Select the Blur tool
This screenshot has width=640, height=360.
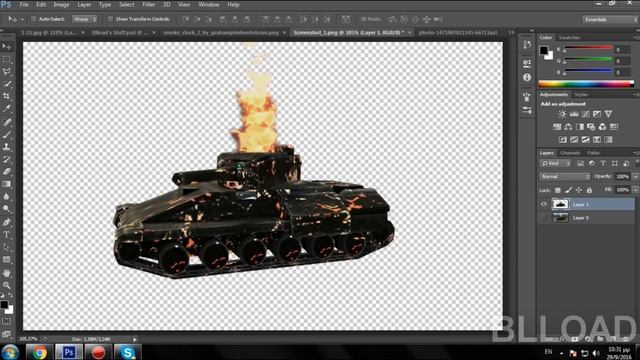[x=7, y=196]
